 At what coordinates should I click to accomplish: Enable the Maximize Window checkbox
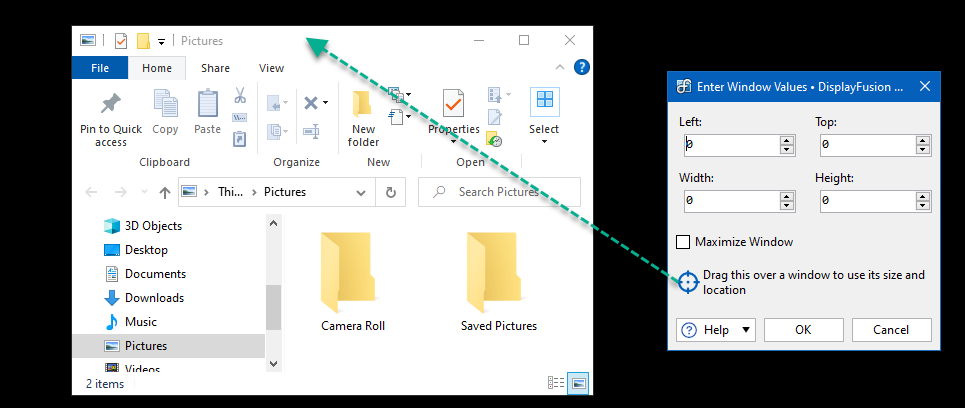(x=684, y=242)
